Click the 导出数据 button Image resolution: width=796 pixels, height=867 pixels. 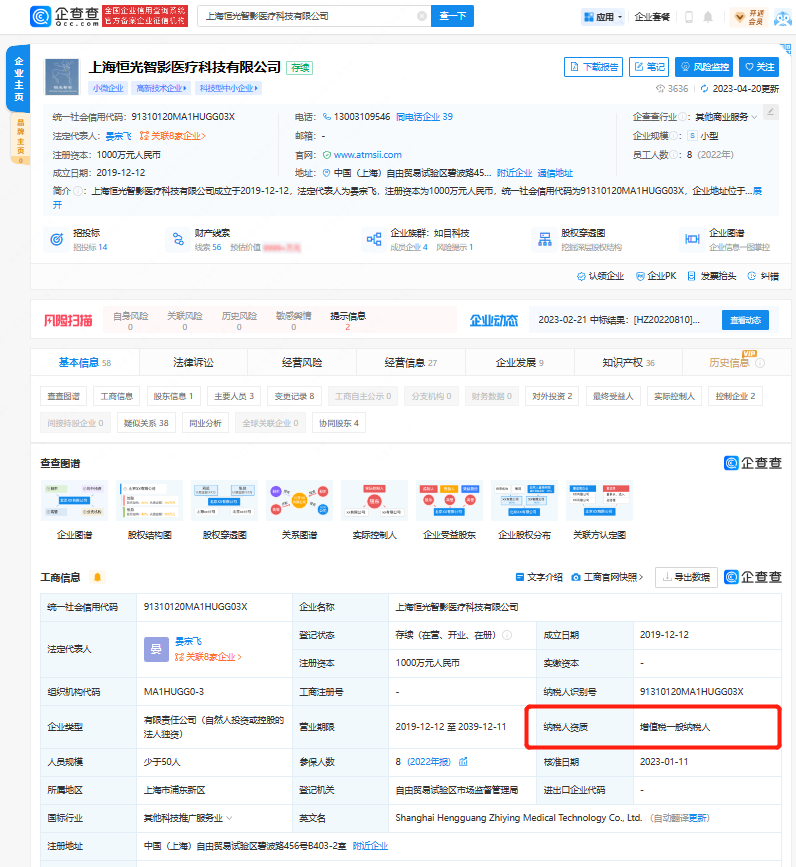pos(686,577)
